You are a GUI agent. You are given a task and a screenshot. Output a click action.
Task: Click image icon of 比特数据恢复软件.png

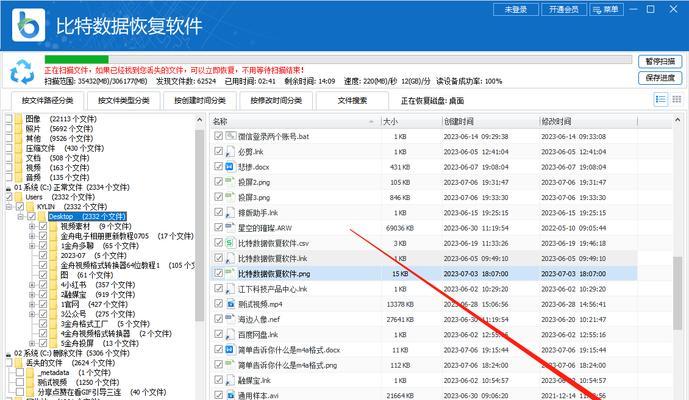pos(231,273)
